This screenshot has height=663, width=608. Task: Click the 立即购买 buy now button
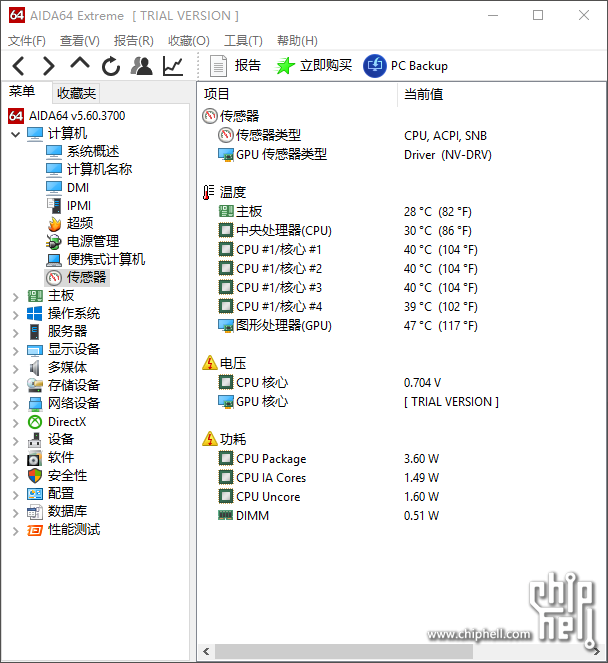point(313,66)
